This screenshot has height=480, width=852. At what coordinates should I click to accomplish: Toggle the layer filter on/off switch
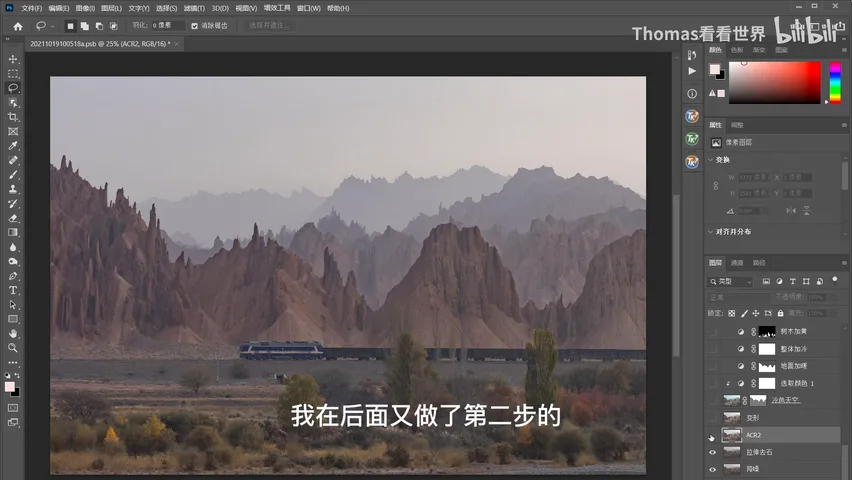[x=835, y=281]
